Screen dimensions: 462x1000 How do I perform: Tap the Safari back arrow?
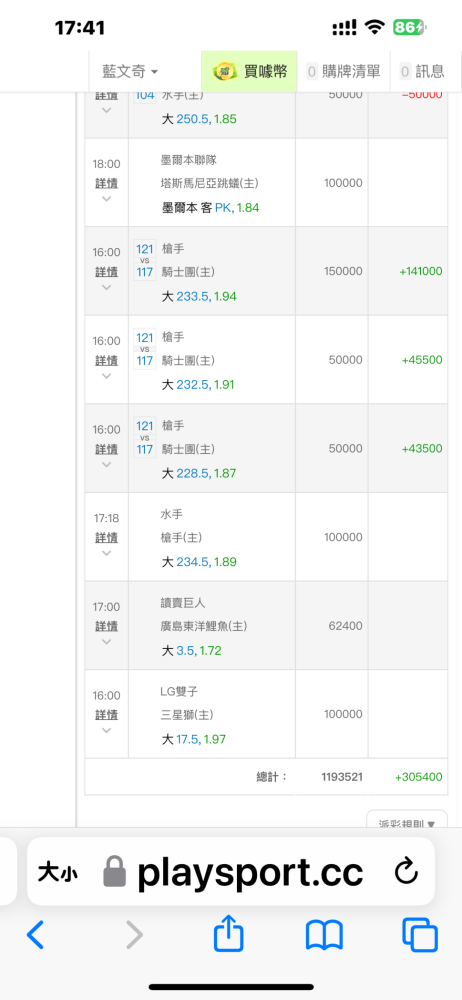(36, 935)
